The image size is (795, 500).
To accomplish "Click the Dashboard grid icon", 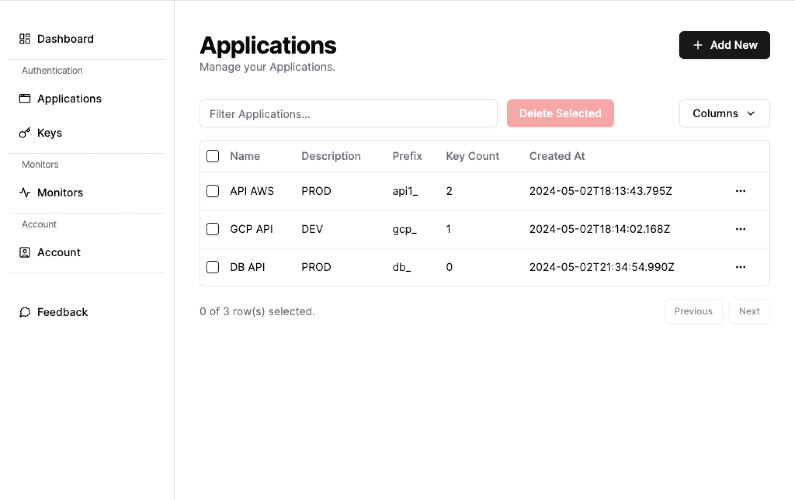I will pos(24,39).
